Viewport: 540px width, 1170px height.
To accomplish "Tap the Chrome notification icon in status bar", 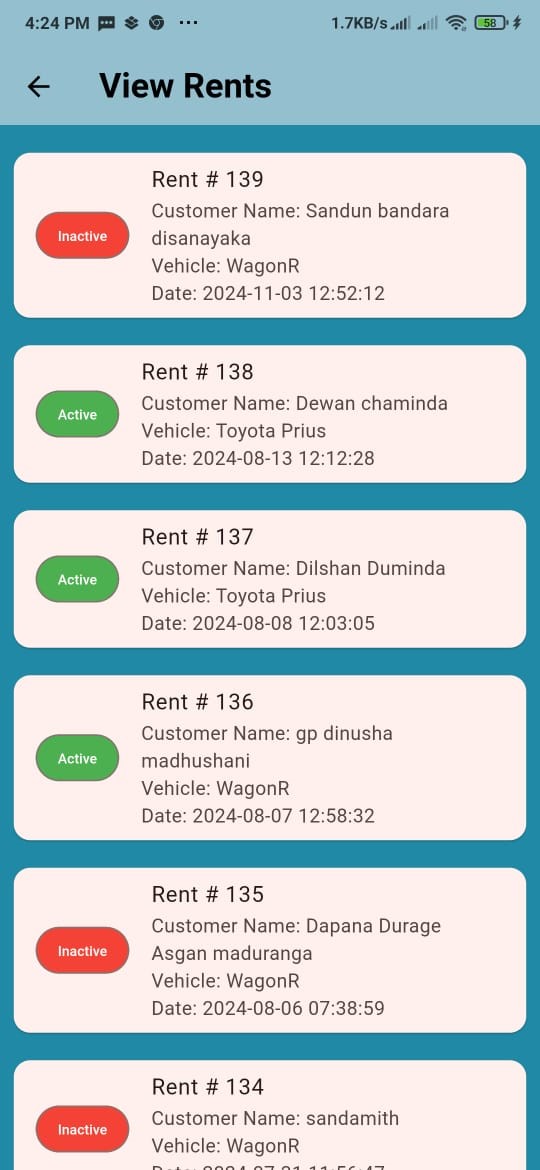I will (156, 23).
